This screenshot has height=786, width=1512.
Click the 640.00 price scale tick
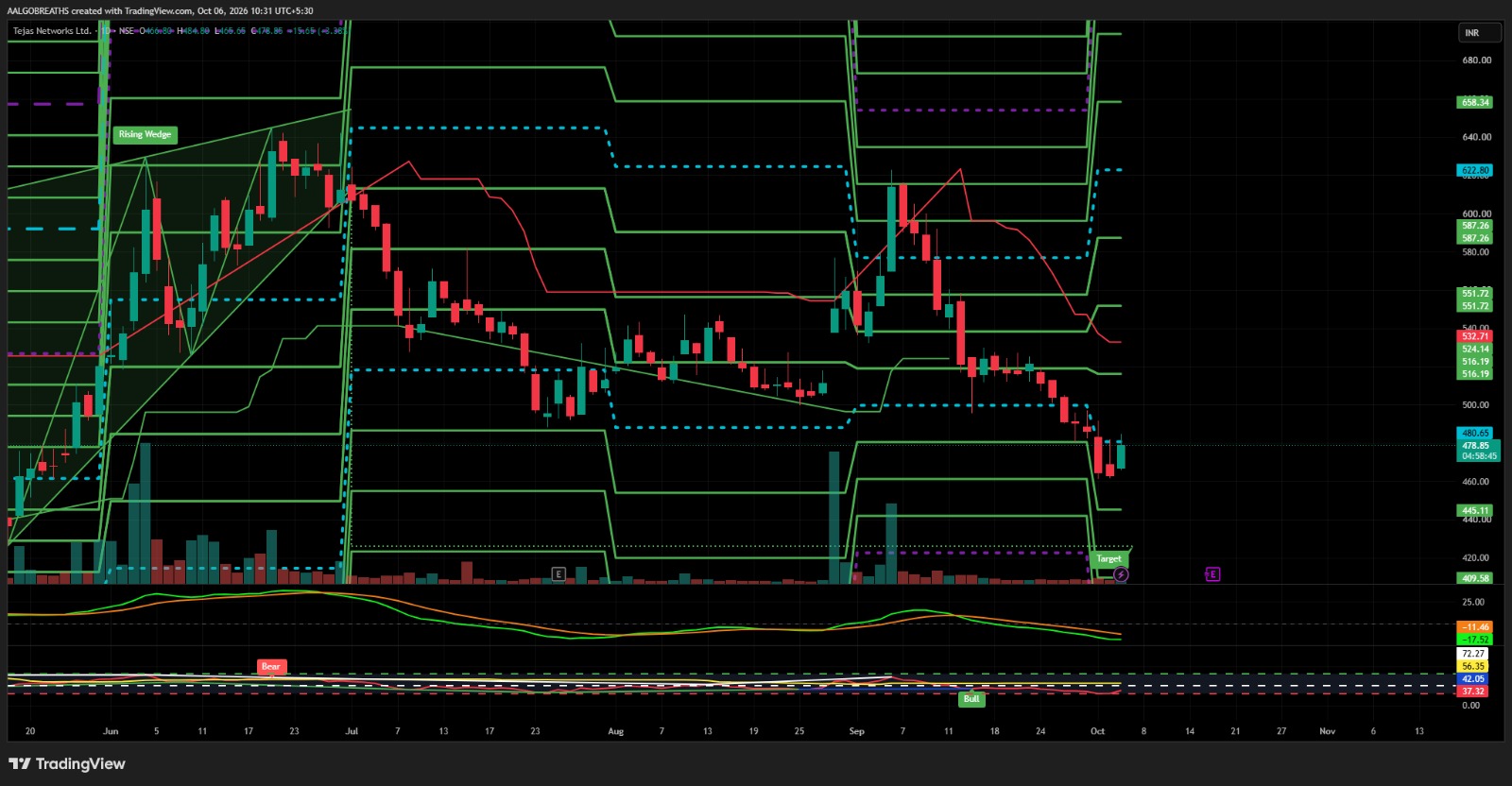click(1477, 137)
